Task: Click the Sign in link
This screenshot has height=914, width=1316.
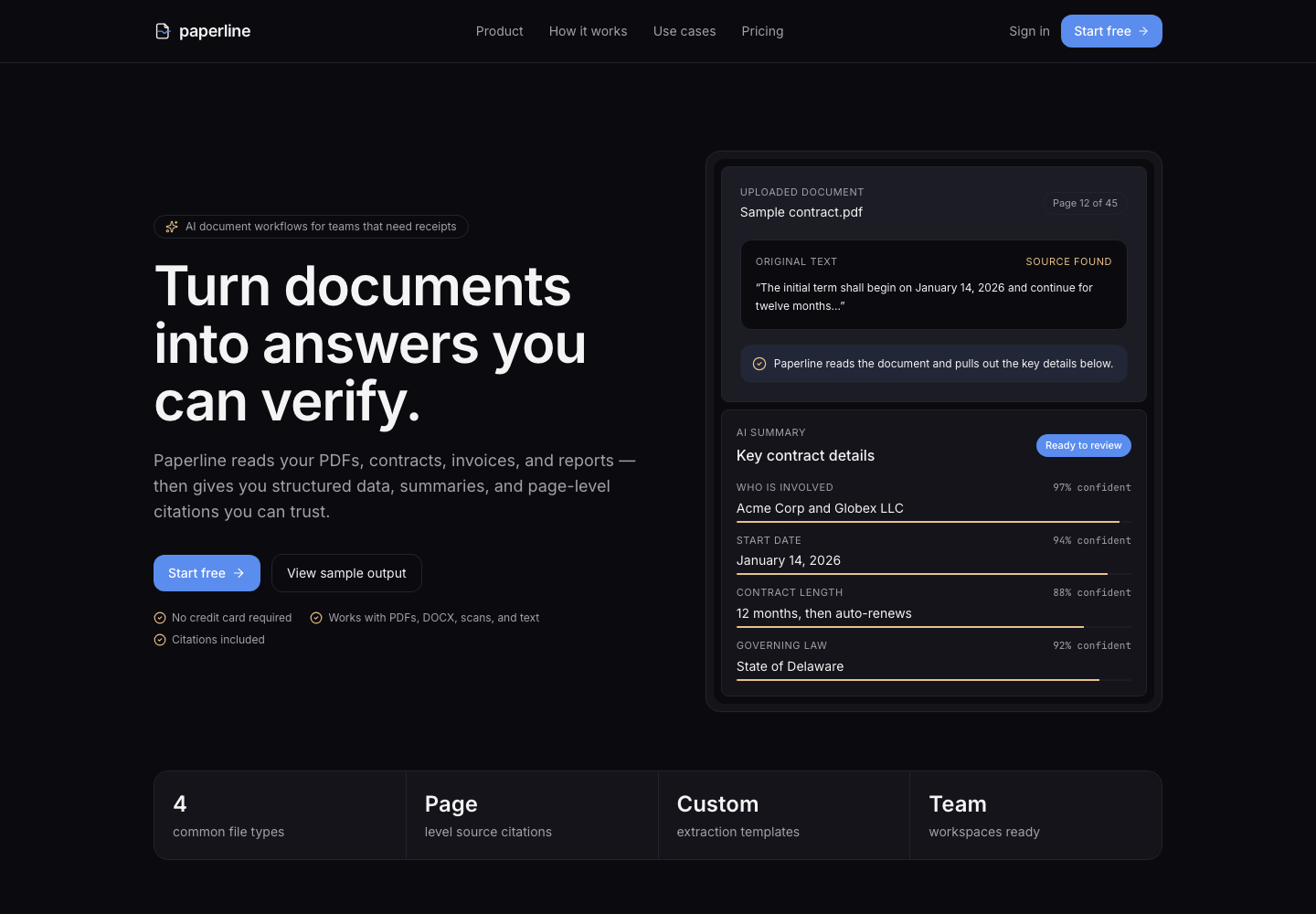Action: [x=1029, y=31]
